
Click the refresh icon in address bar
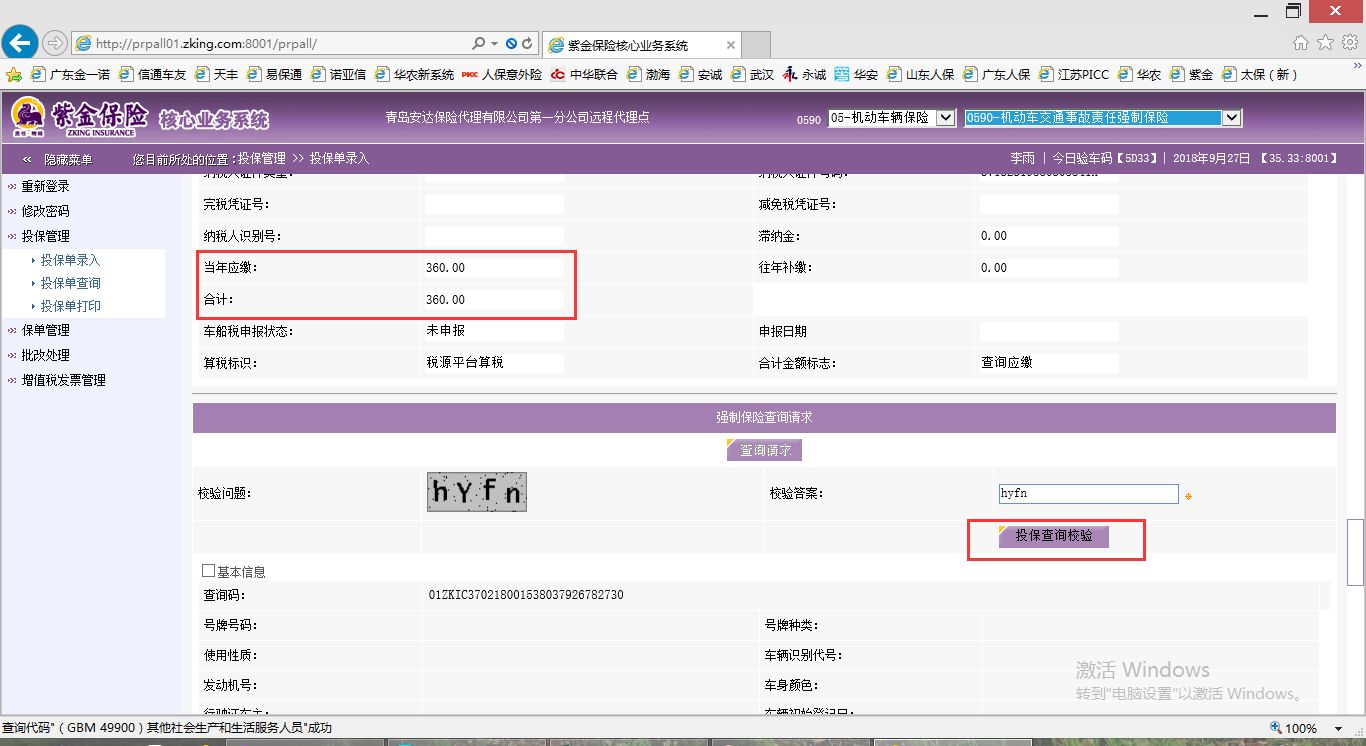(x=527, y=44)
